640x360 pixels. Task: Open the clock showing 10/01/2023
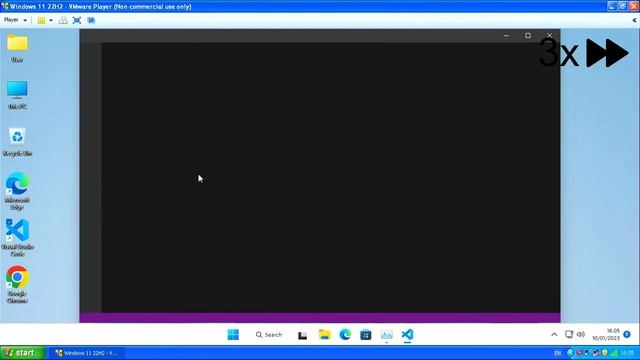coord(606,334)
